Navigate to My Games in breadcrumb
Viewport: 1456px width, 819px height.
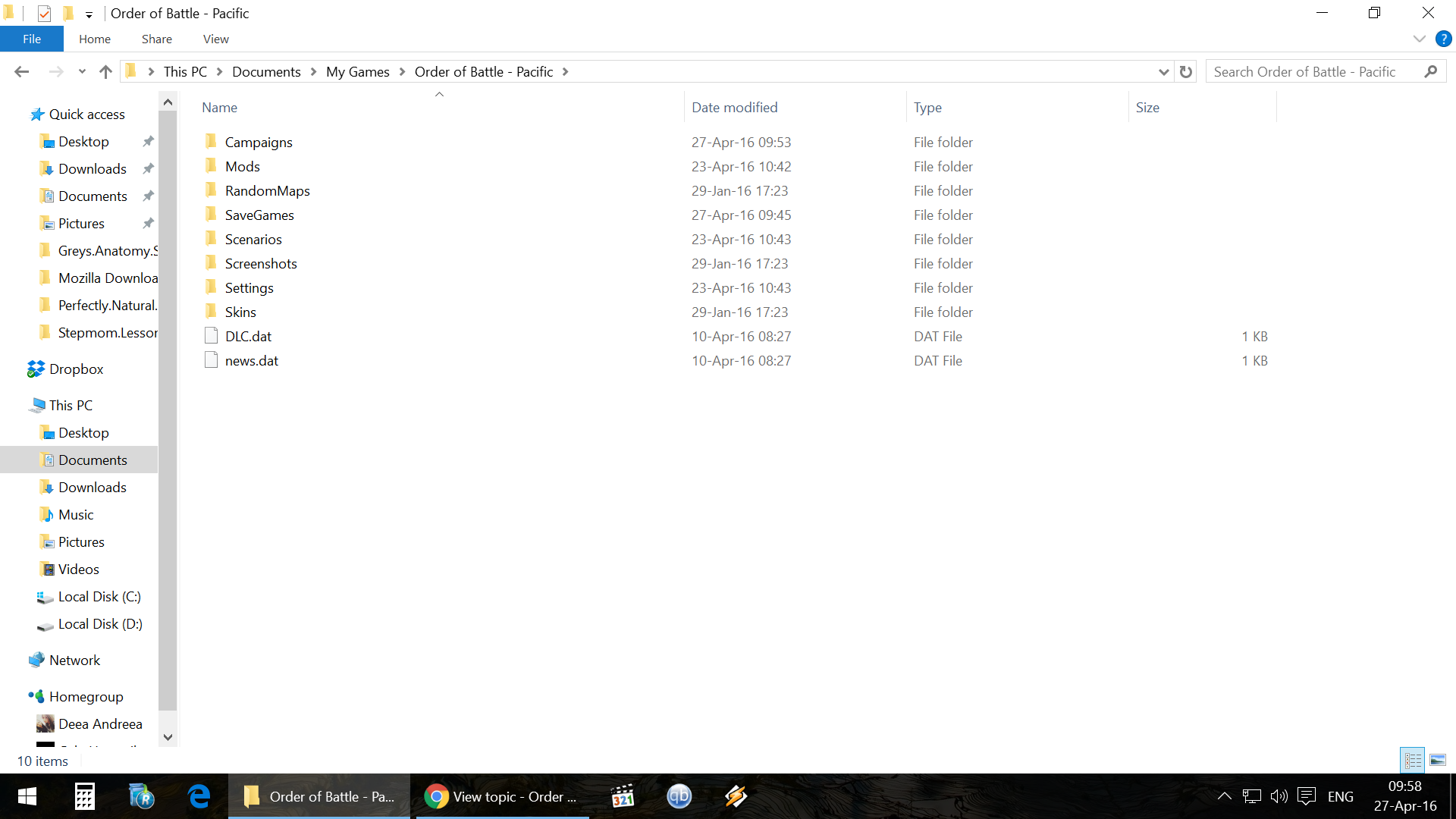coord(357,71)
